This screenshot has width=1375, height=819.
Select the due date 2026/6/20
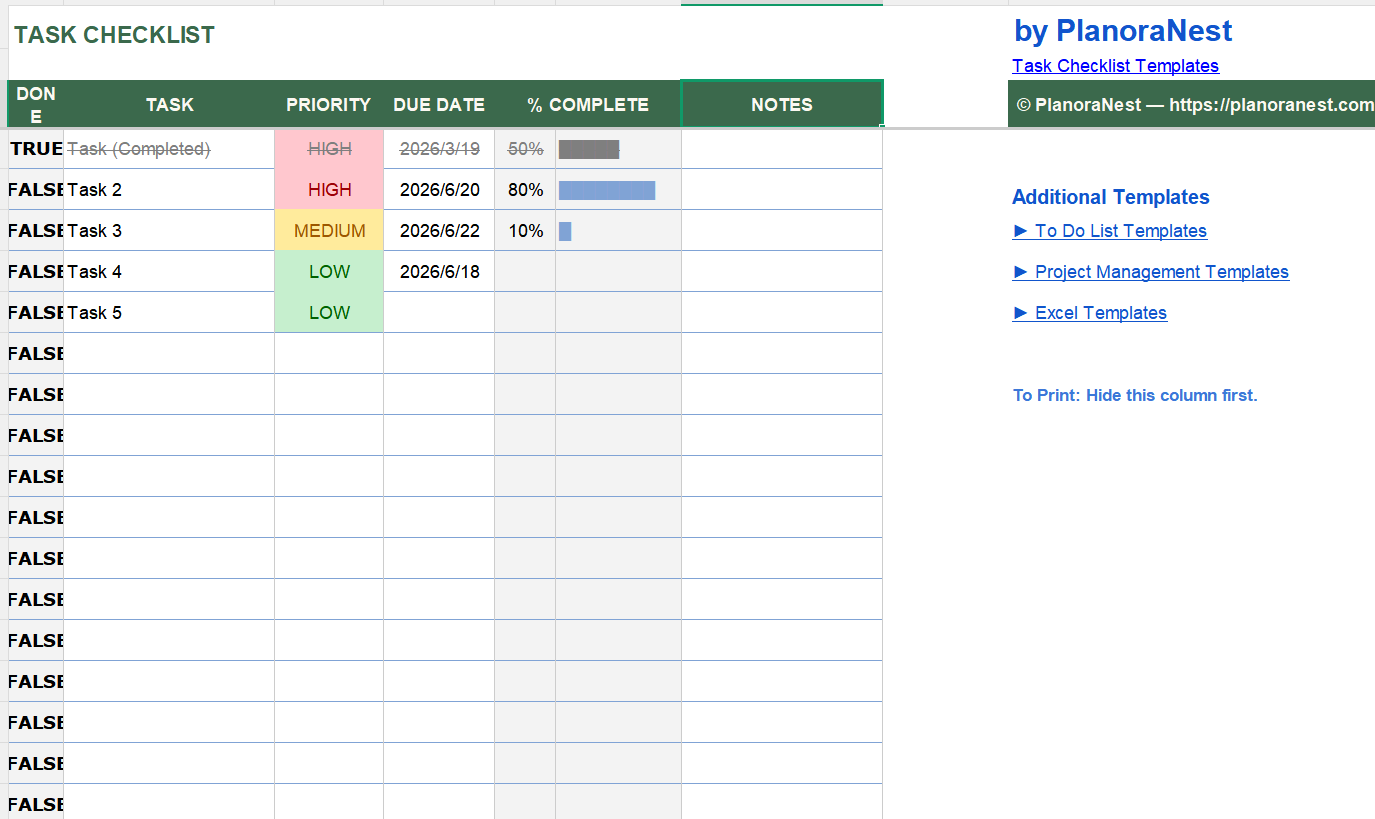point(439,190)
